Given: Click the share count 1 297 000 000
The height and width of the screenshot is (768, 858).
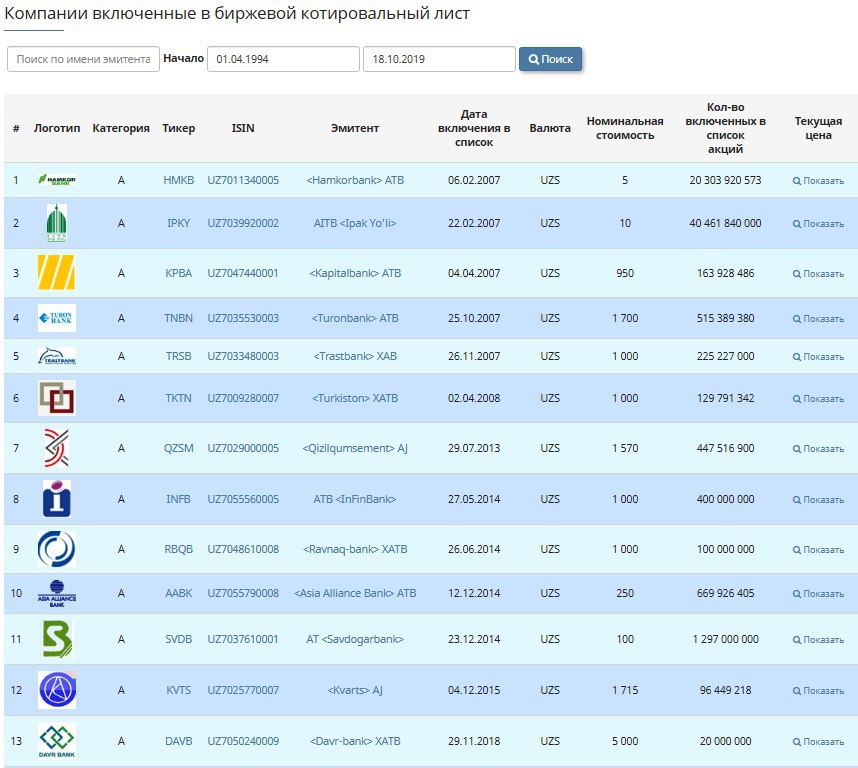Looking at the screenshot, I should (x=726, y=639).
